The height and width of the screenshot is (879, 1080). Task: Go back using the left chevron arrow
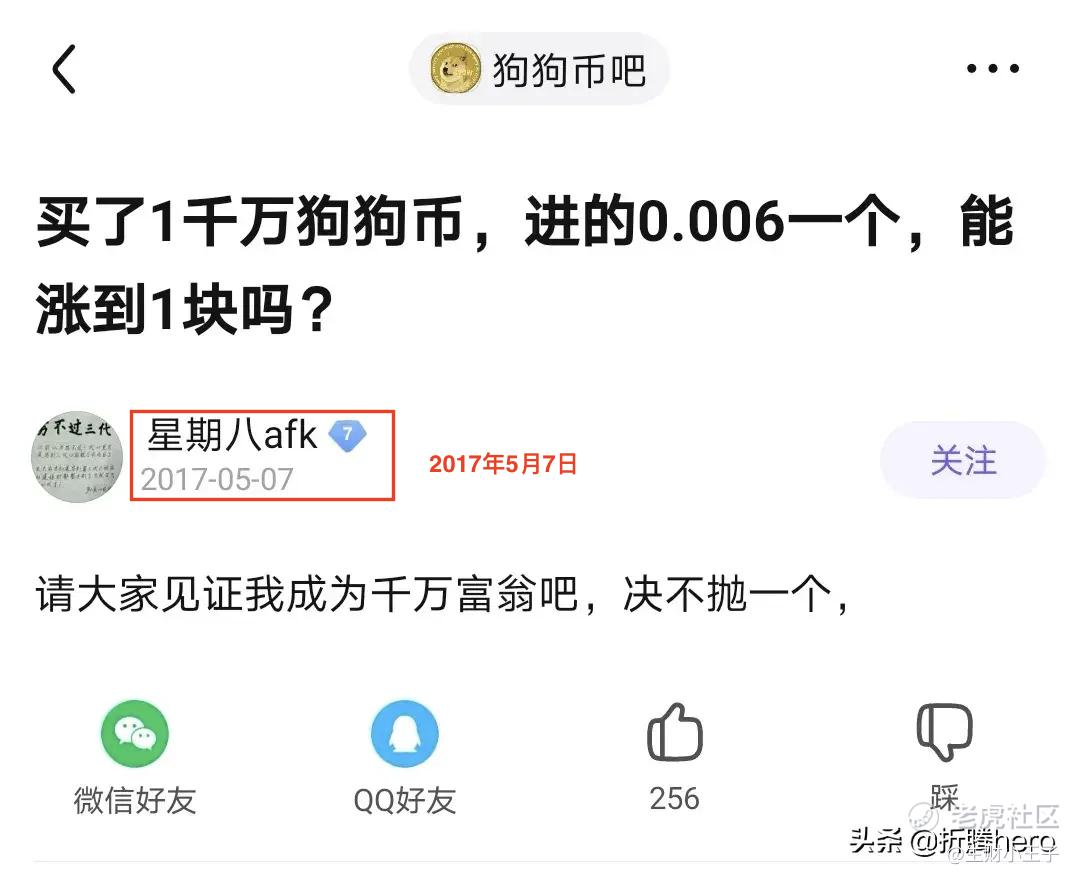(63, 69)
